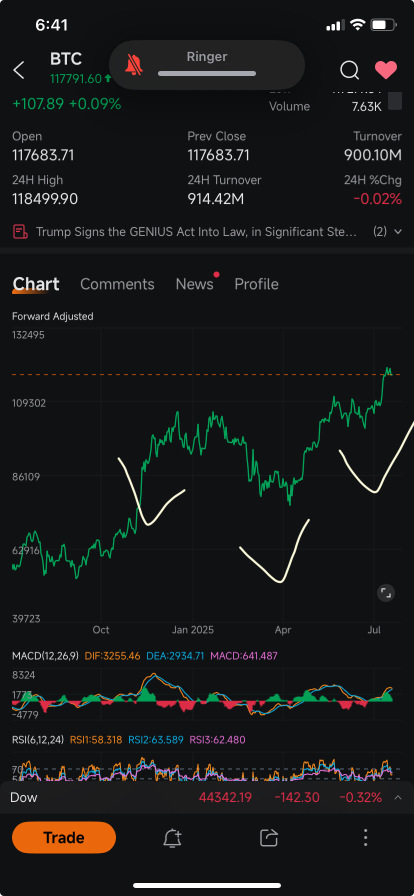Screen dimensions: 414x896
Task: Expand the chart to fullscreen
Action: [386, 593]
